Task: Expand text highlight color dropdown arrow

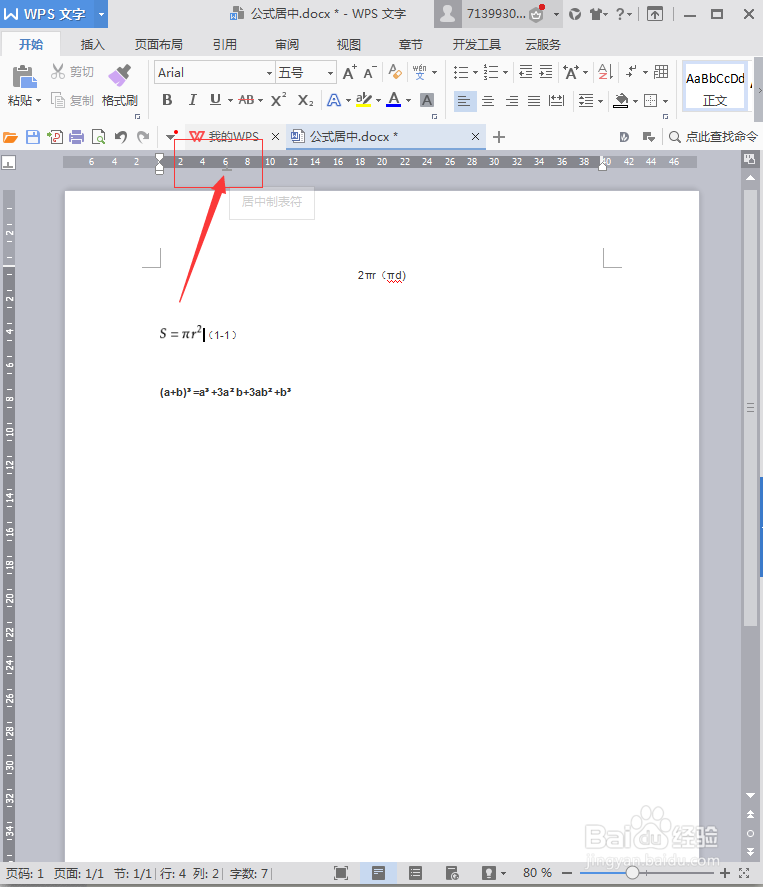Action: [378, 101]
